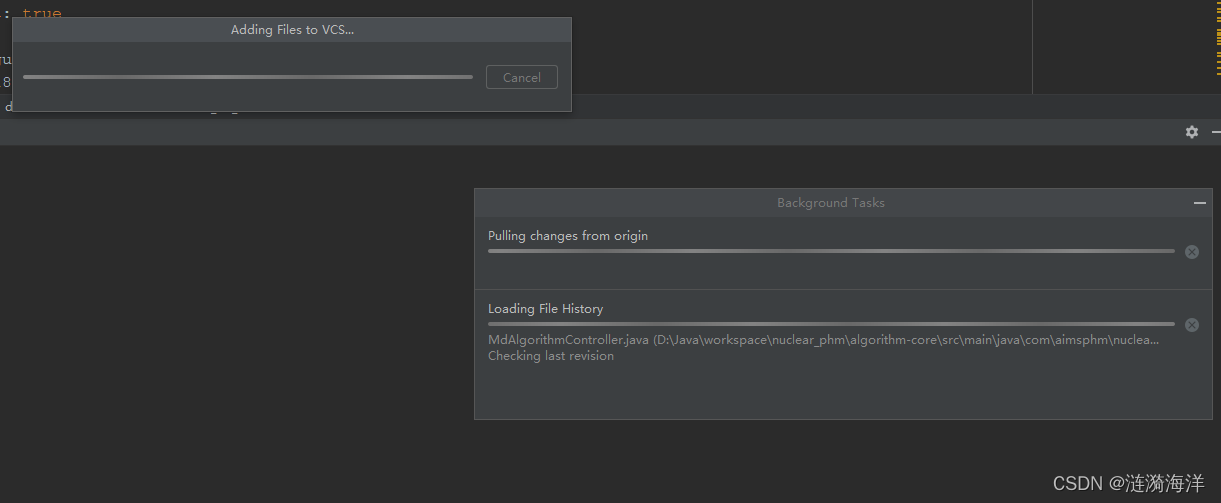
Task: Stop the Loading File History task
Action: coord(1192,325)
